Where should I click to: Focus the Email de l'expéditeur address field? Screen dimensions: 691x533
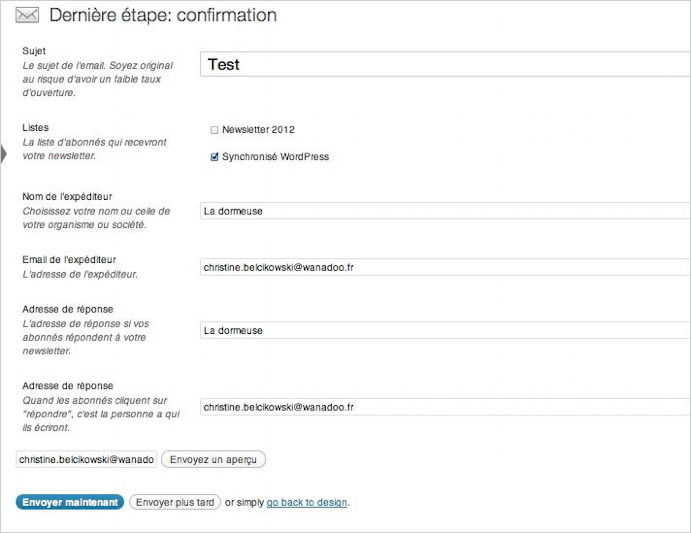(445, 267)
